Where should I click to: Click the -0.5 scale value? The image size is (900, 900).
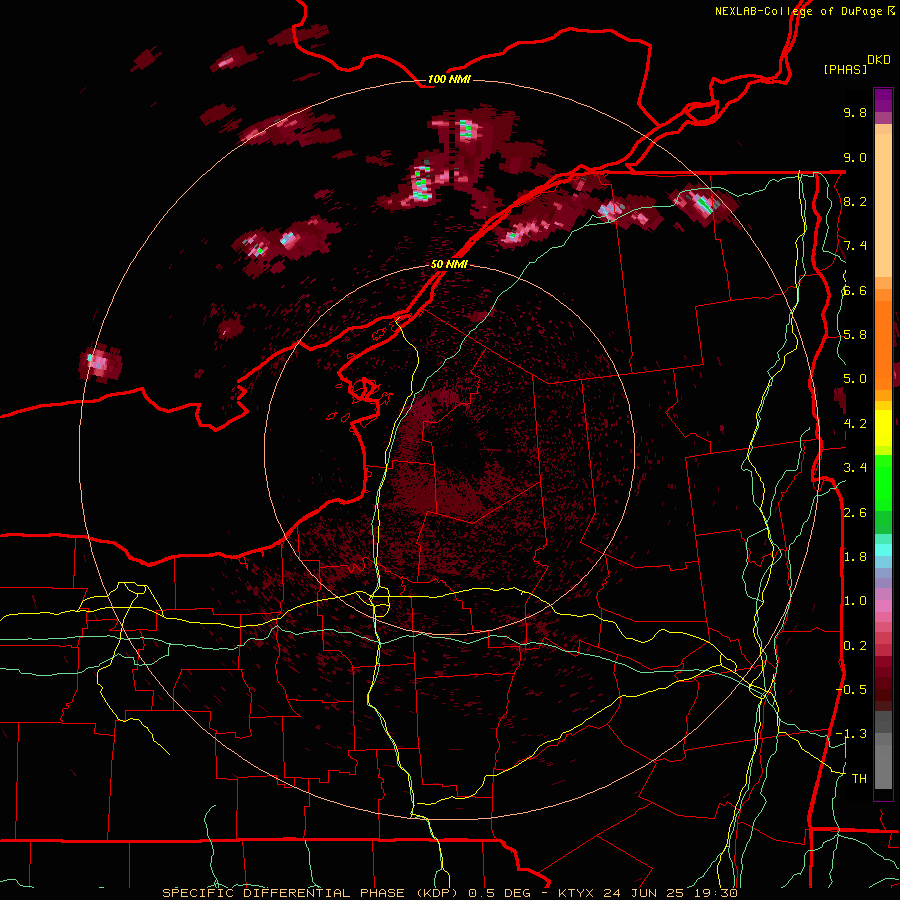(x=851, y=690)
